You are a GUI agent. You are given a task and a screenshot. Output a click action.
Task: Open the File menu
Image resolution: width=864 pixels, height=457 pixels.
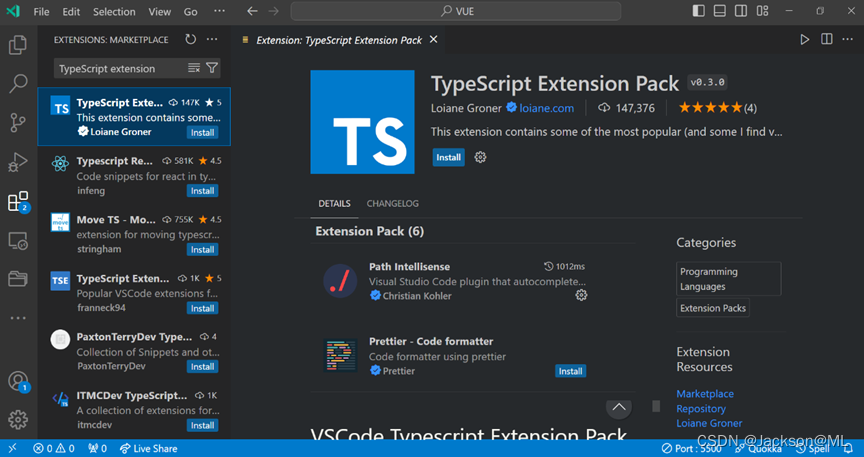point(41,12)
